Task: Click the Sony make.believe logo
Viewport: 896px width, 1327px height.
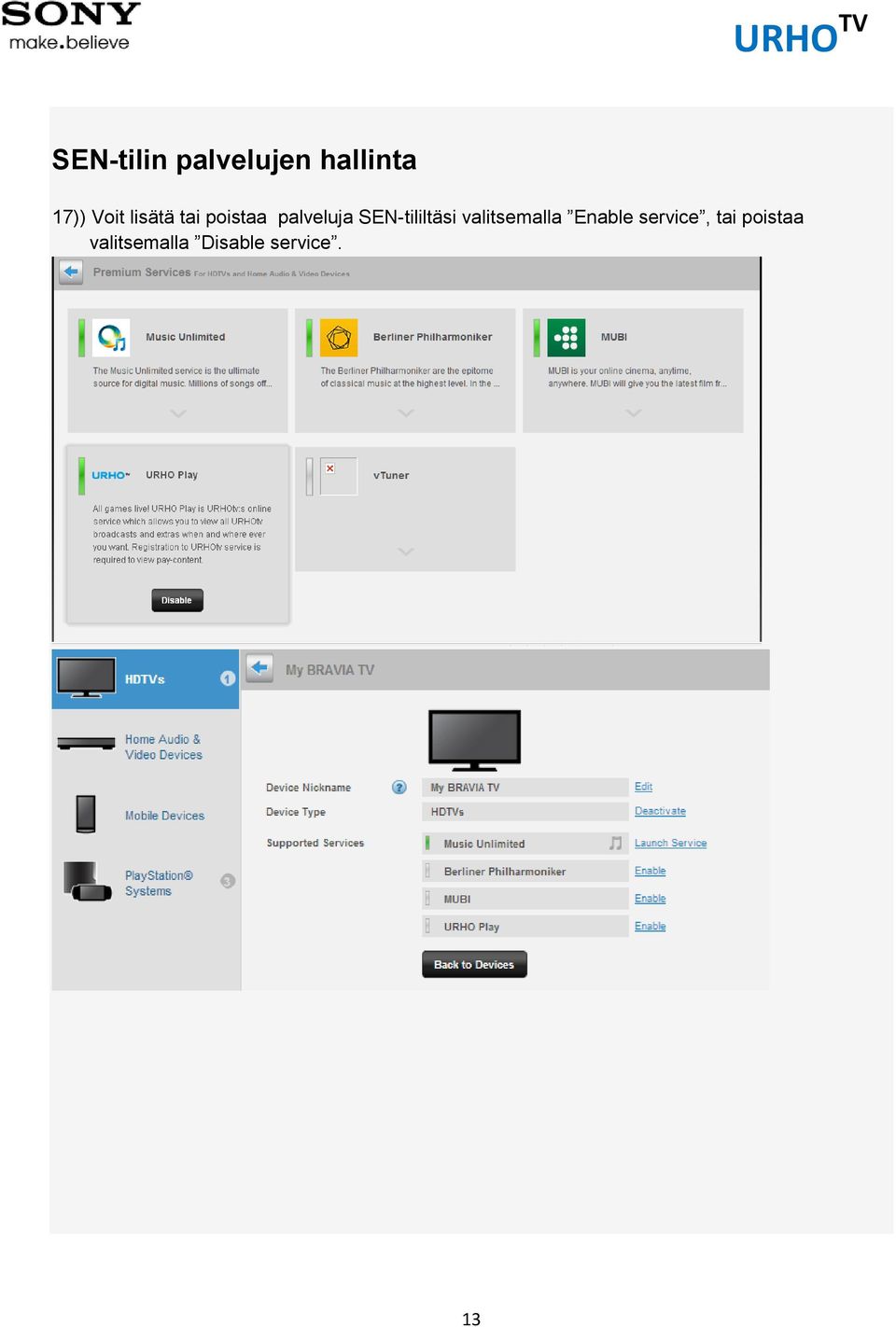Action: click(x=71, y=26)
